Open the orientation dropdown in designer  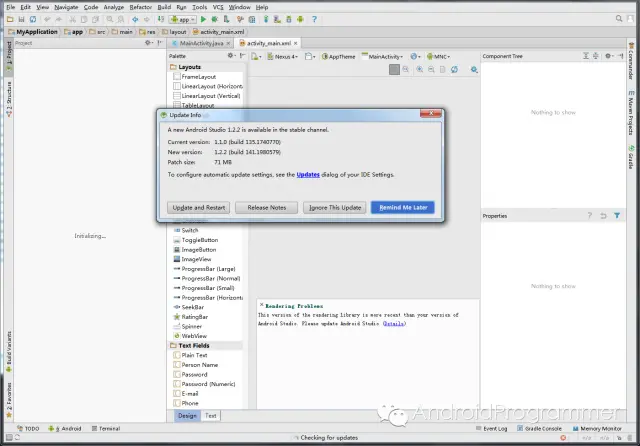[310, 57]
